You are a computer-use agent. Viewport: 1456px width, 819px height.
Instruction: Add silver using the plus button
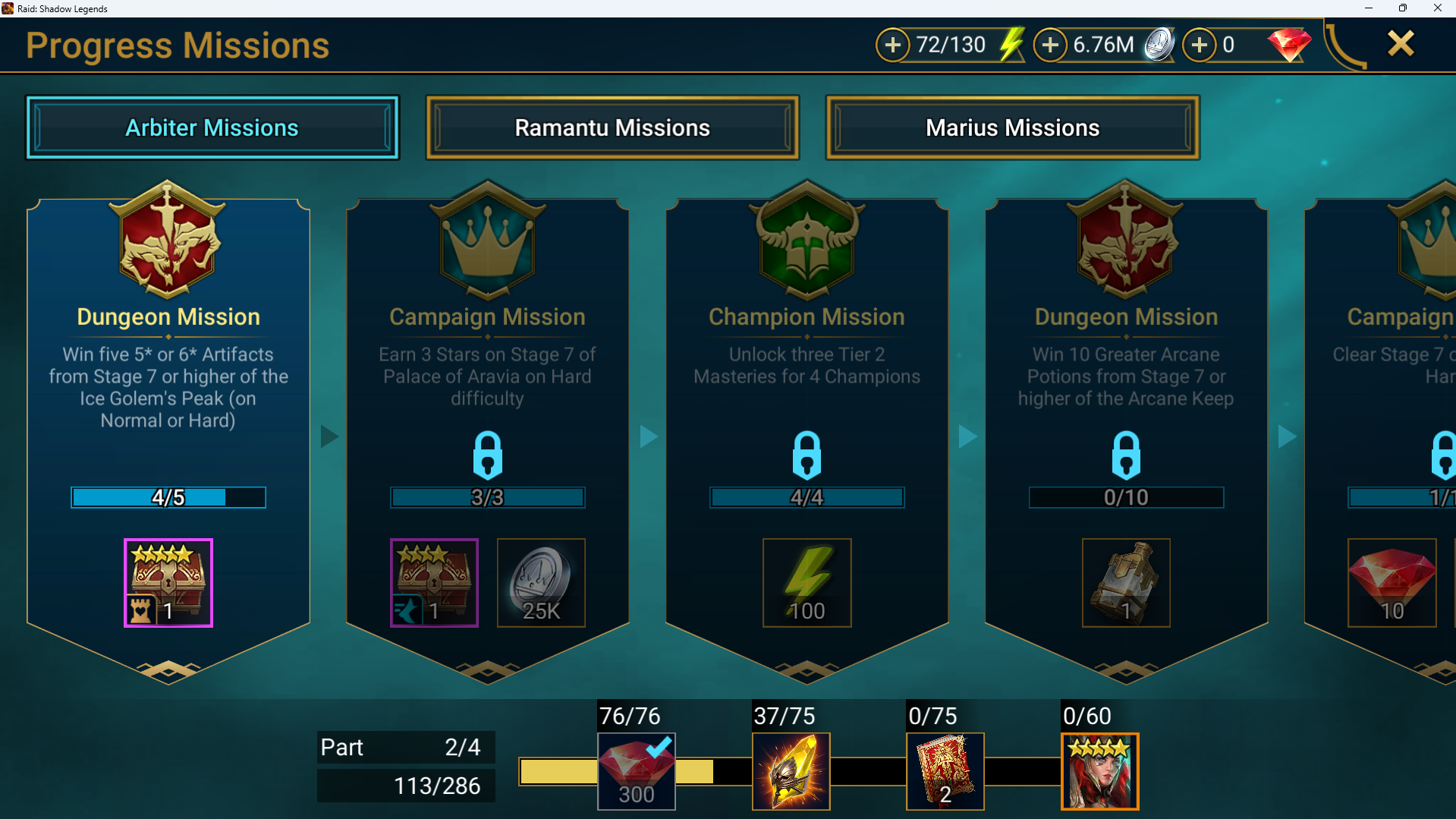pyautogui.click(x=1050, y=46)
